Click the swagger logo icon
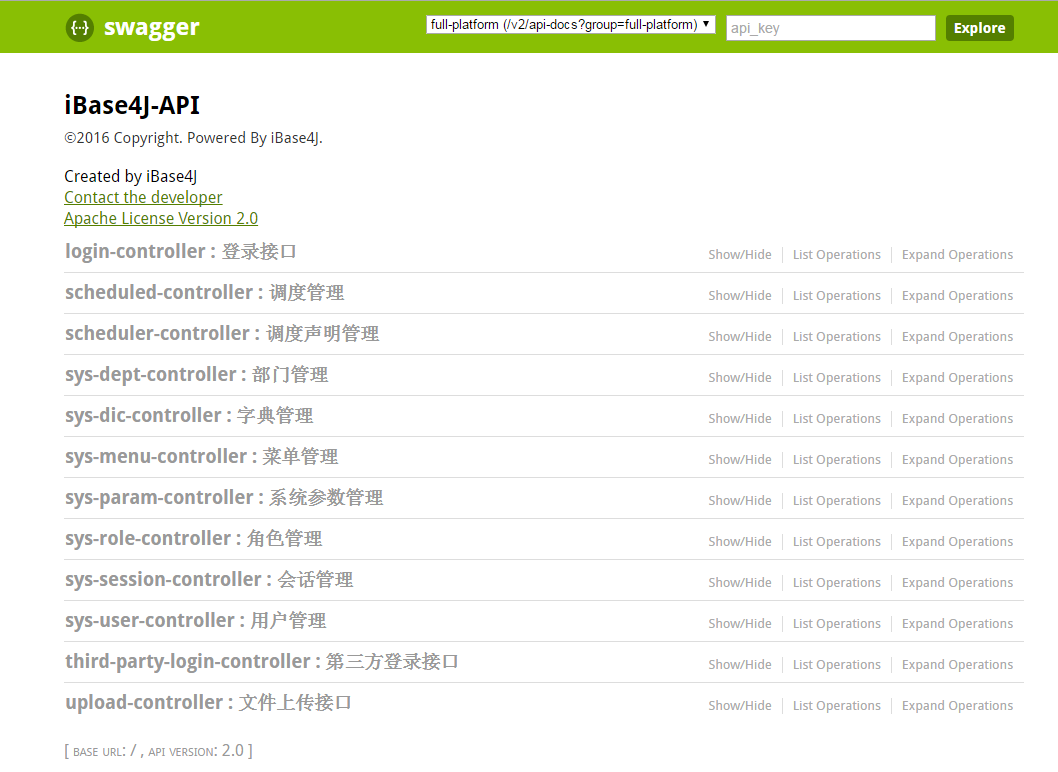 80,28
